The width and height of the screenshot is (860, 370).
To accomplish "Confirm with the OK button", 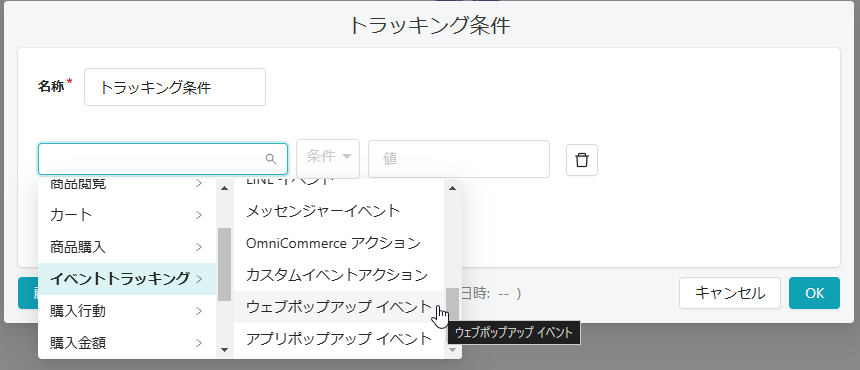I will (x=814, y=293).
